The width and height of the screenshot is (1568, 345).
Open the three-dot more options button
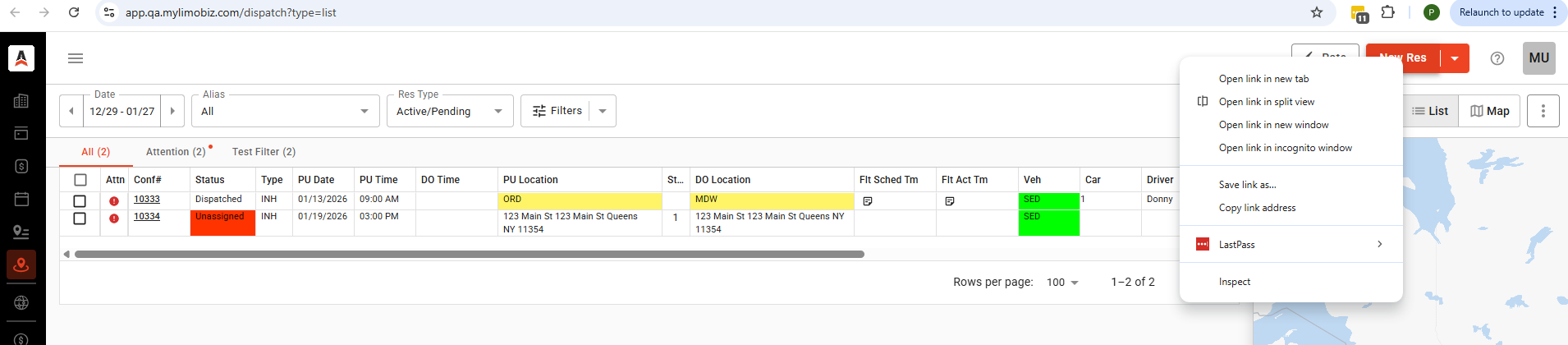click(1543, 111)
